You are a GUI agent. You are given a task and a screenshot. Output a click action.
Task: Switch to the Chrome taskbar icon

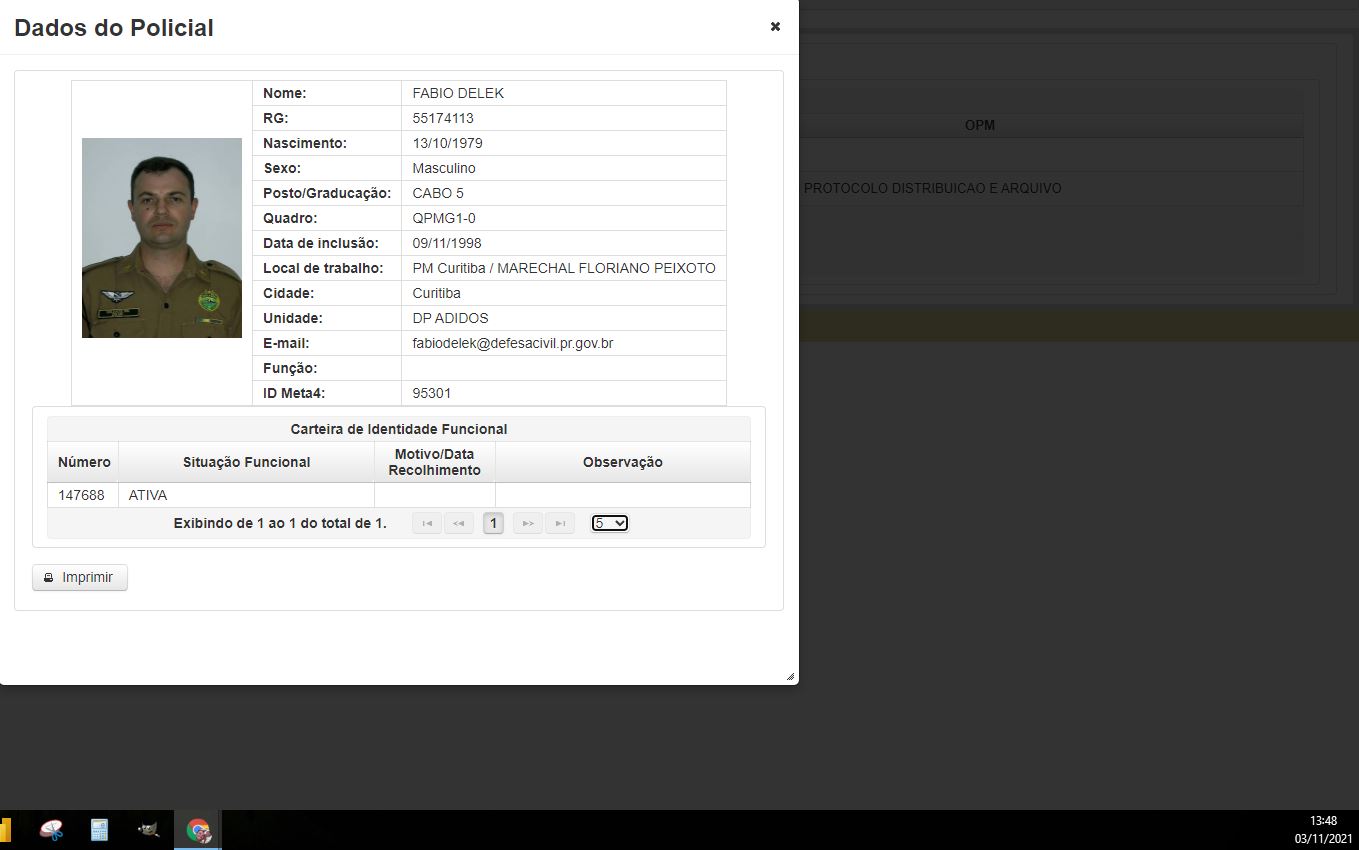(x=198, y=830)
